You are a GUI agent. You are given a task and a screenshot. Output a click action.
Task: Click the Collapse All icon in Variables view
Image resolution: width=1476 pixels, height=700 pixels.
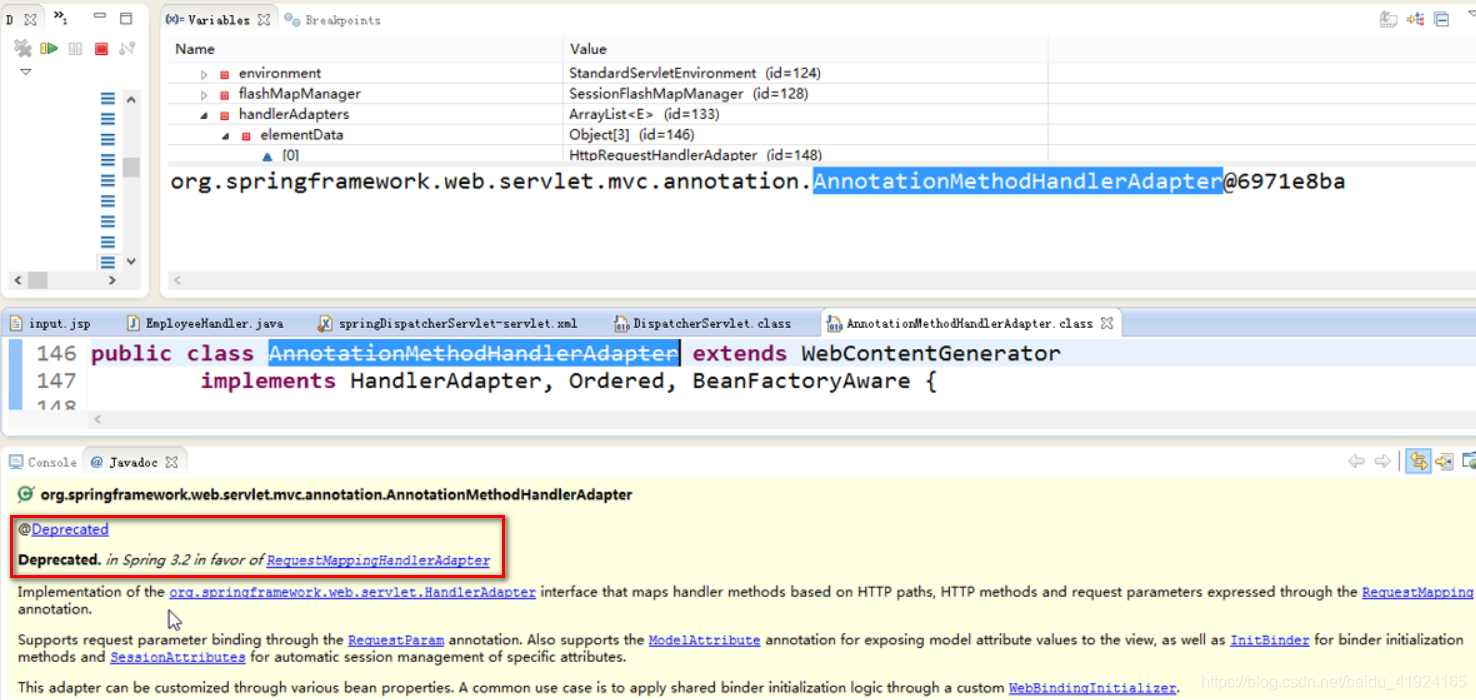[1440, 19]
